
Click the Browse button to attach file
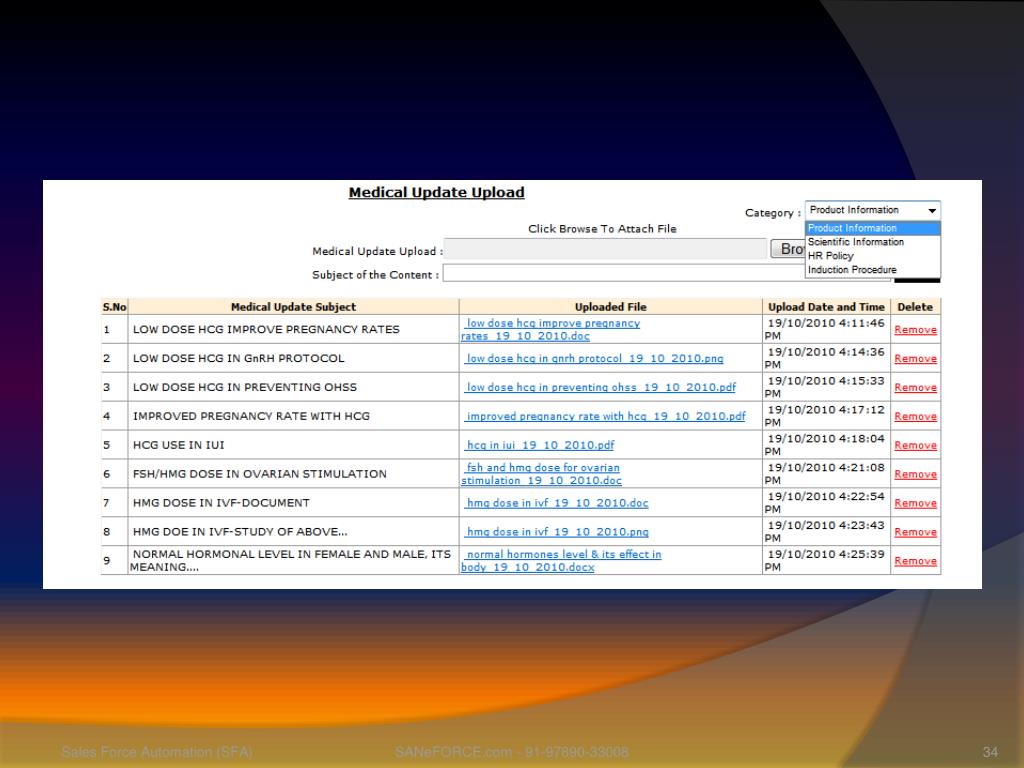(788, 249)
